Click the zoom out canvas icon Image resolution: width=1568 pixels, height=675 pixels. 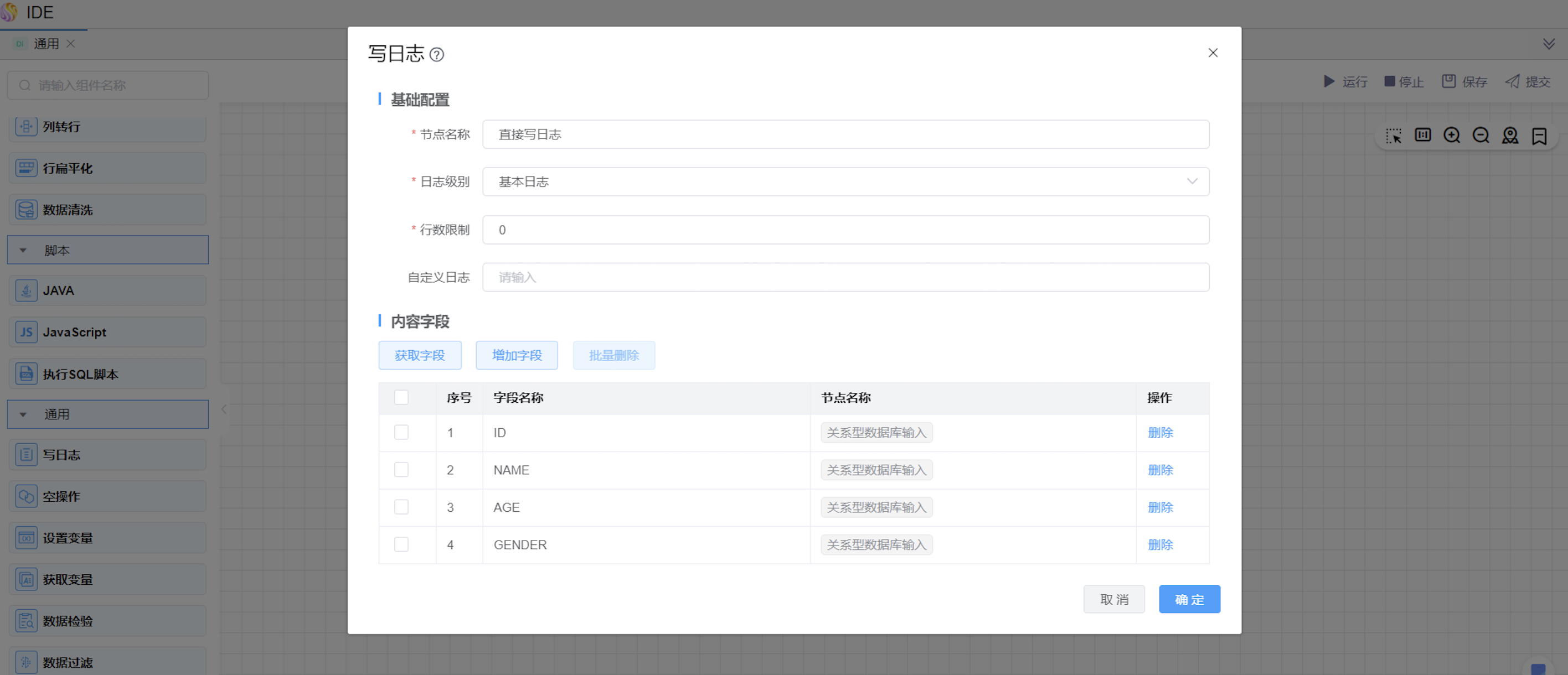tap(1481, 135)
